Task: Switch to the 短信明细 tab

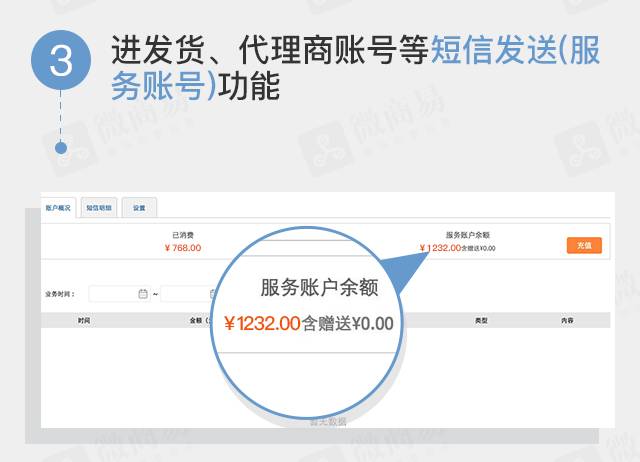Action: [99, 208]
